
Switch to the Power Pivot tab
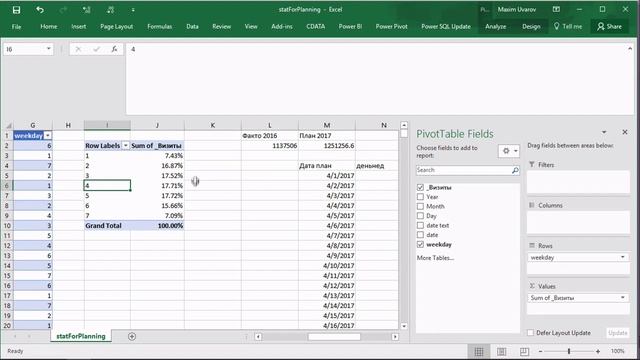point(391,27)
